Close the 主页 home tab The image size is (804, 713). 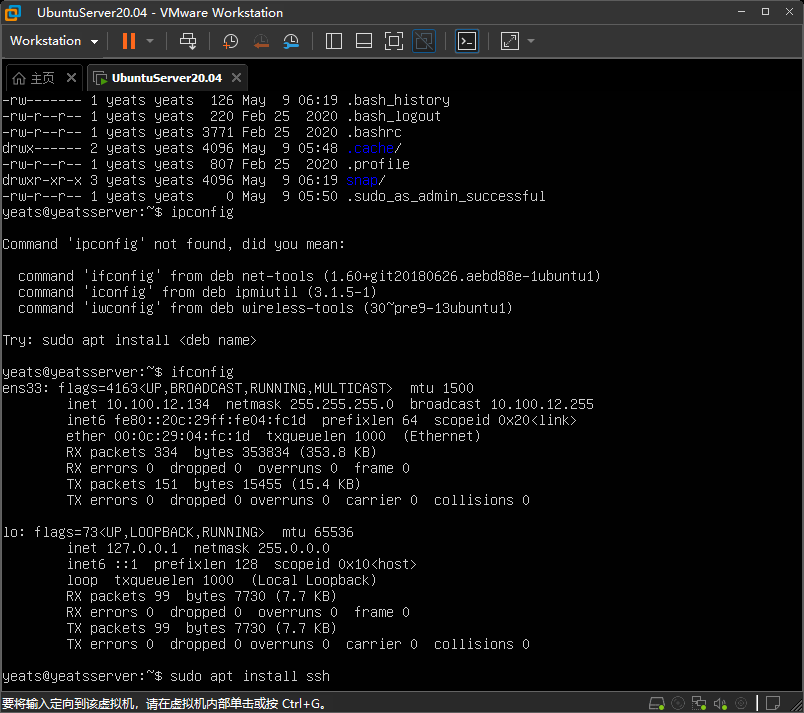(71, 78)
